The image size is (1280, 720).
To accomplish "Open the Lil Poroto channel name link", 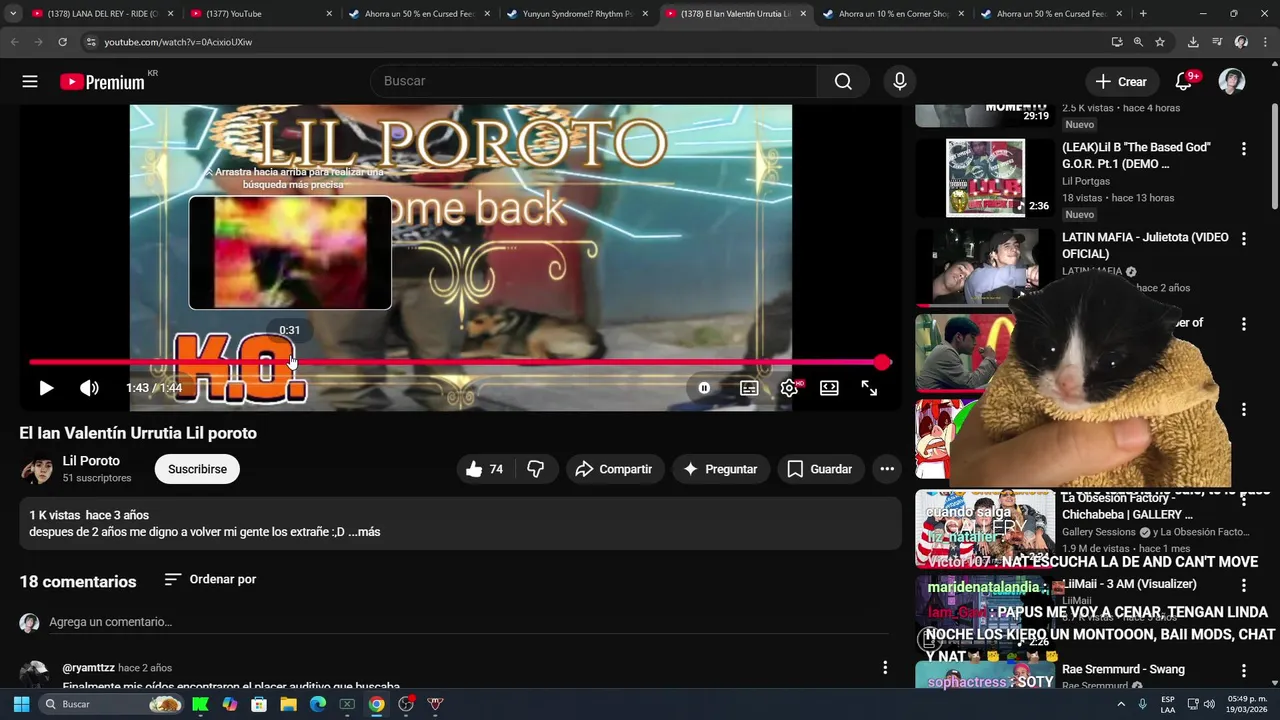I will tap(91, 461).
